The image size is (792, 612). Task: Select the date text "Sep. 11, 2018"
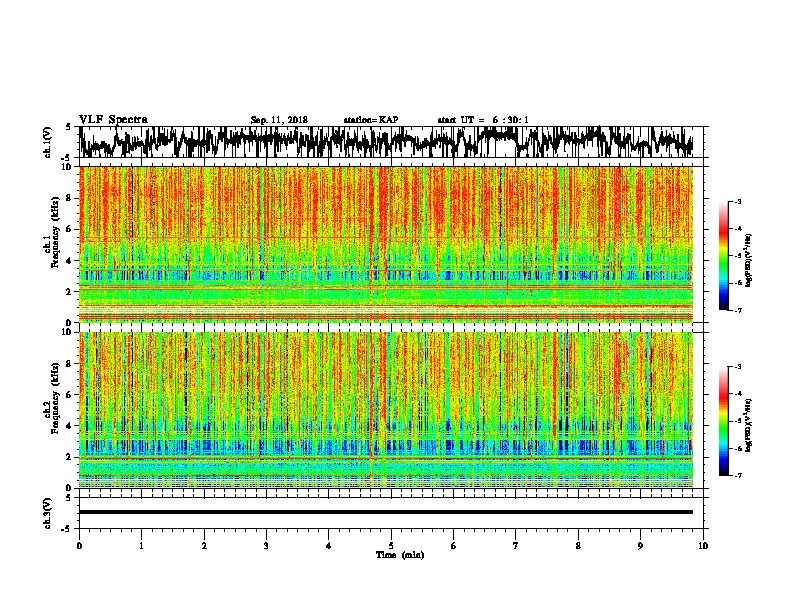tap(279, 120)
